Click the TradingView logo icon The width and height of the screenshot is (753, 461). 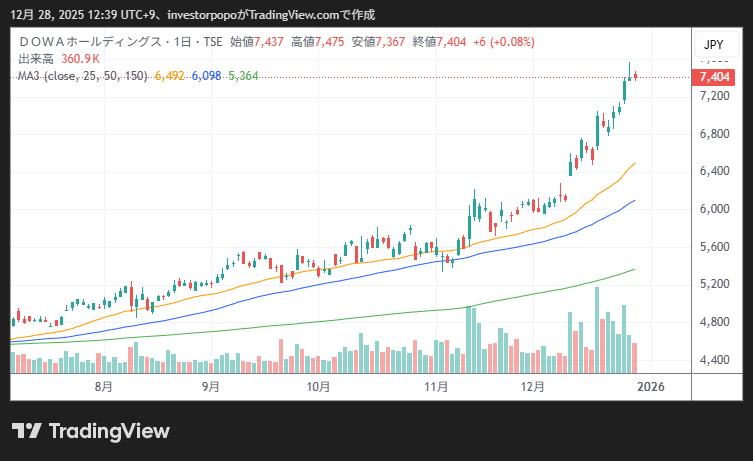26,431
